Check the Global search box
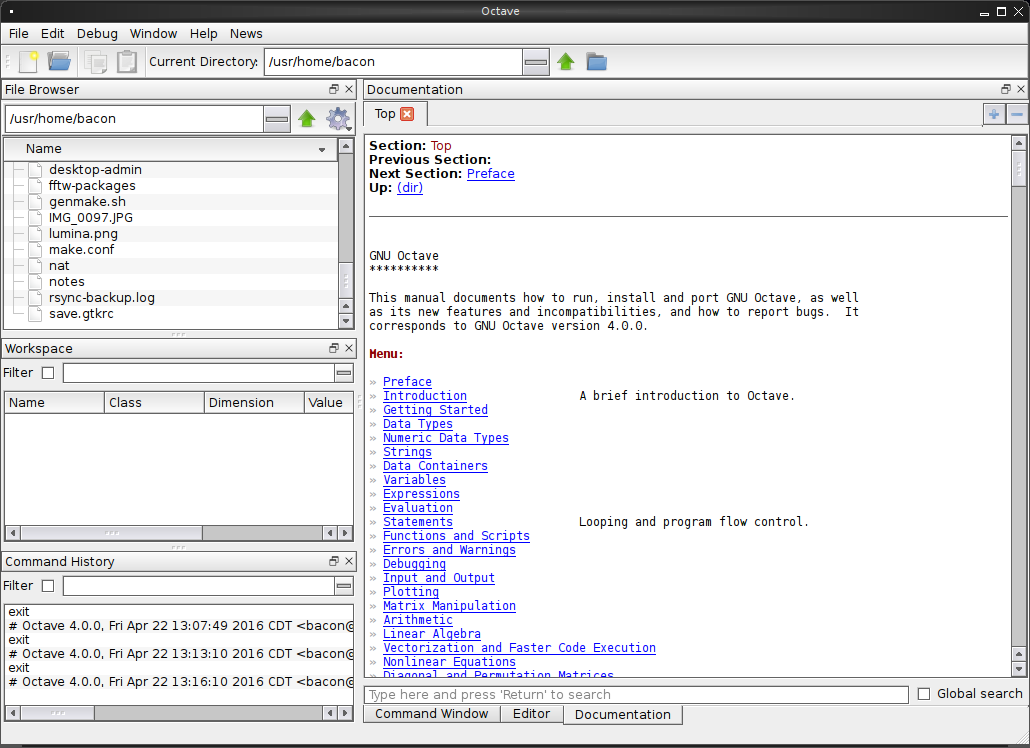The height and width of the screenshot is (748, 1030). click(924, 694)
